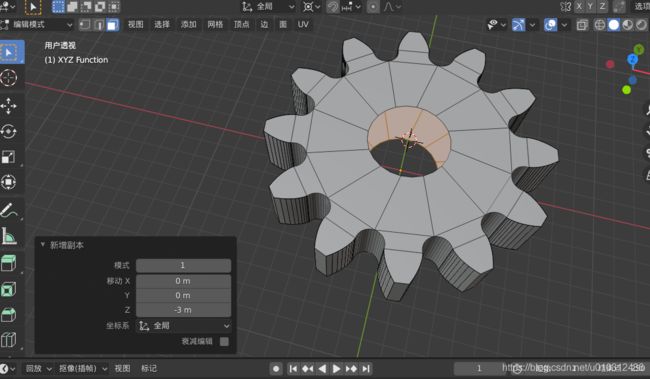Open snapping options dropdown
Screen dimensions: 650x379
click(x=352, y=7)
